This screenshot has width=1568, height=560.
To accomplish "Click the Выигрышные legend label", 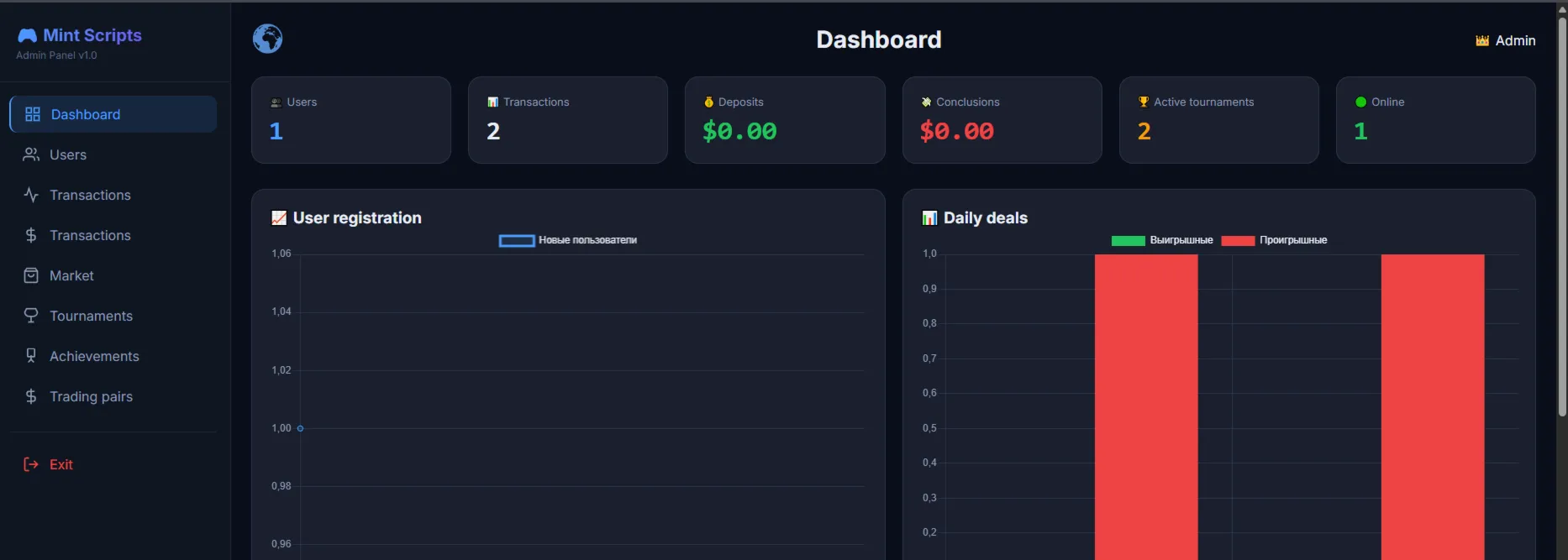I will tap(1181, 240).
